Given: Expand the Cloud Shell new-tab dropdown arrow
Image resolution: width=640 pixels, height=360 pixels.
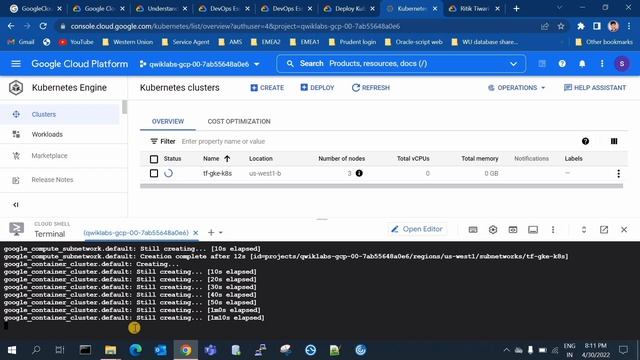Looking at the screenshot, I should point(221,233).
